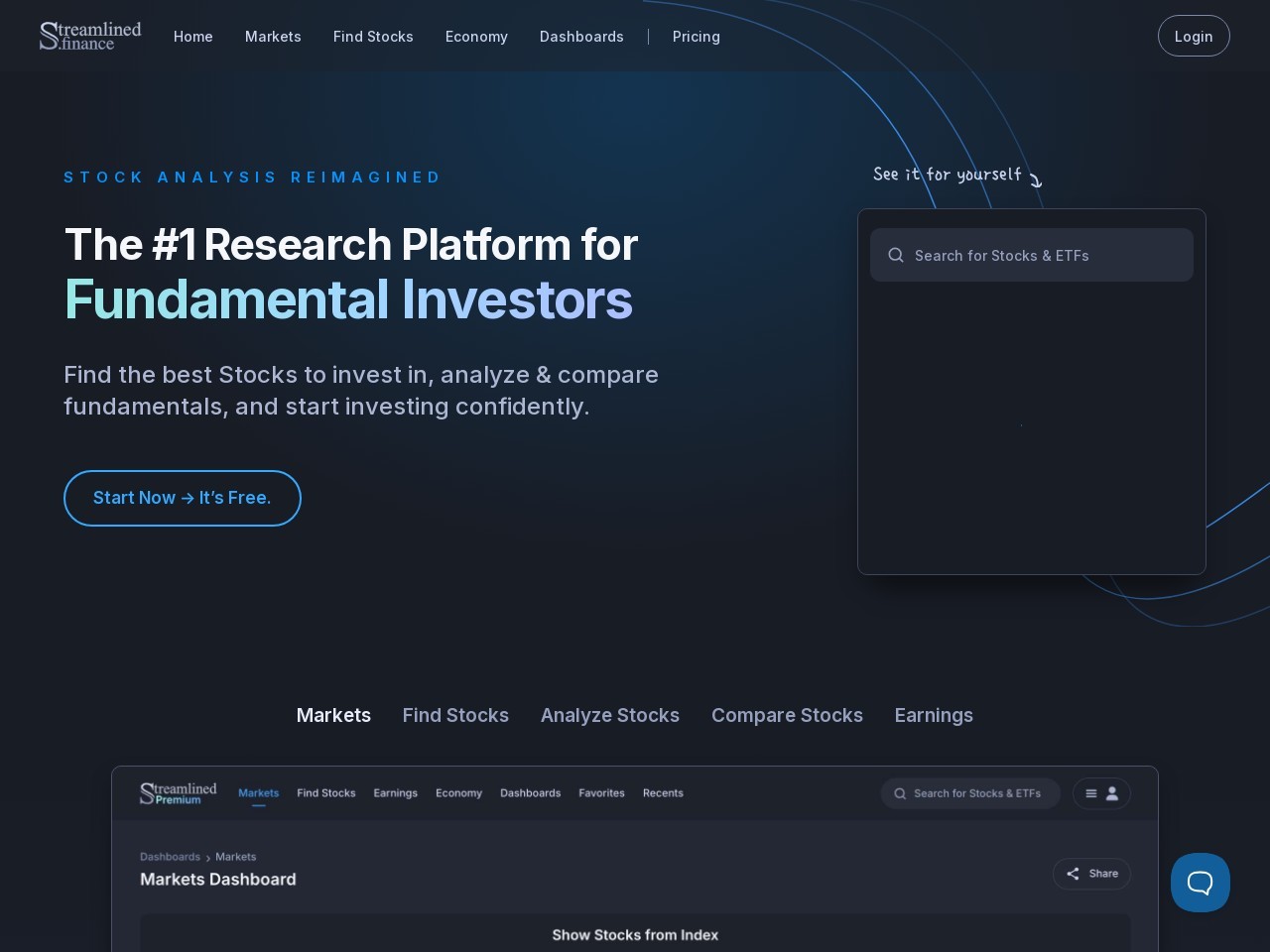Image resolution: width=1270 pixels, height=952 pixels.
Task: Click the STOCK ANALYSIS REIMAGINED tagline
Action: pyautogui.click(x=252, y=178)
